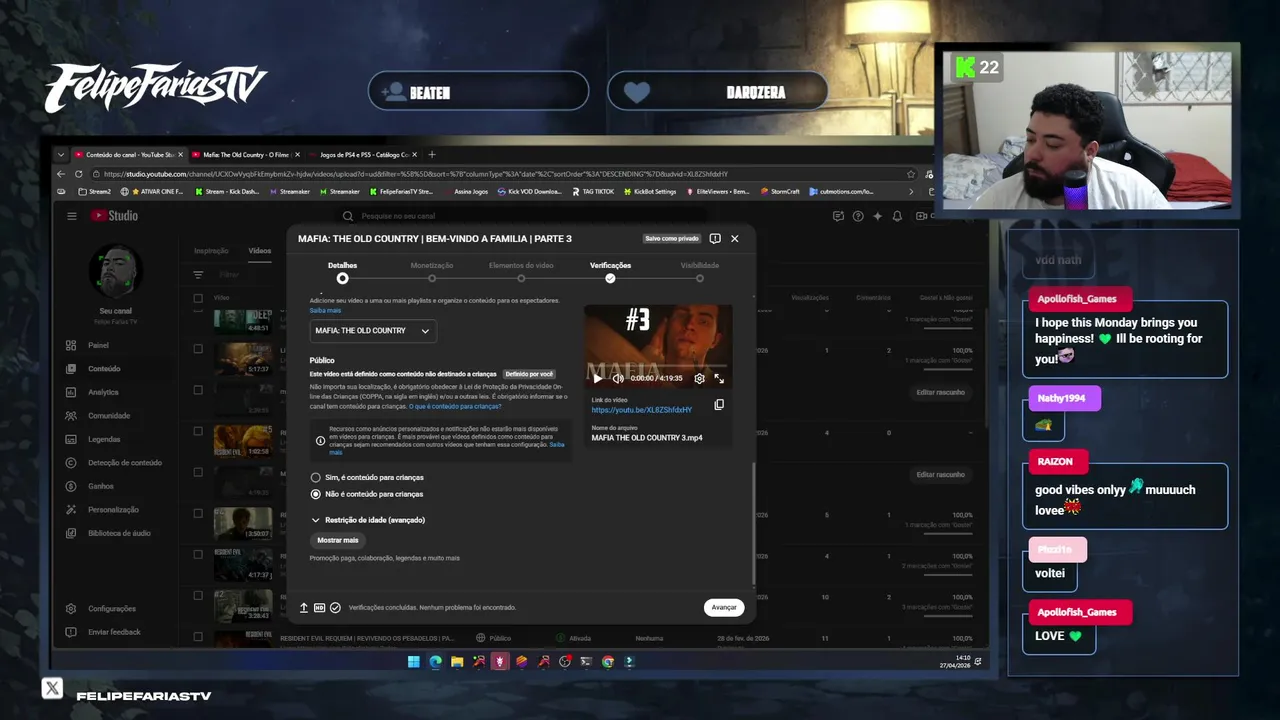
Task: Open the Studio notifications bell icon
Action: 897,216
